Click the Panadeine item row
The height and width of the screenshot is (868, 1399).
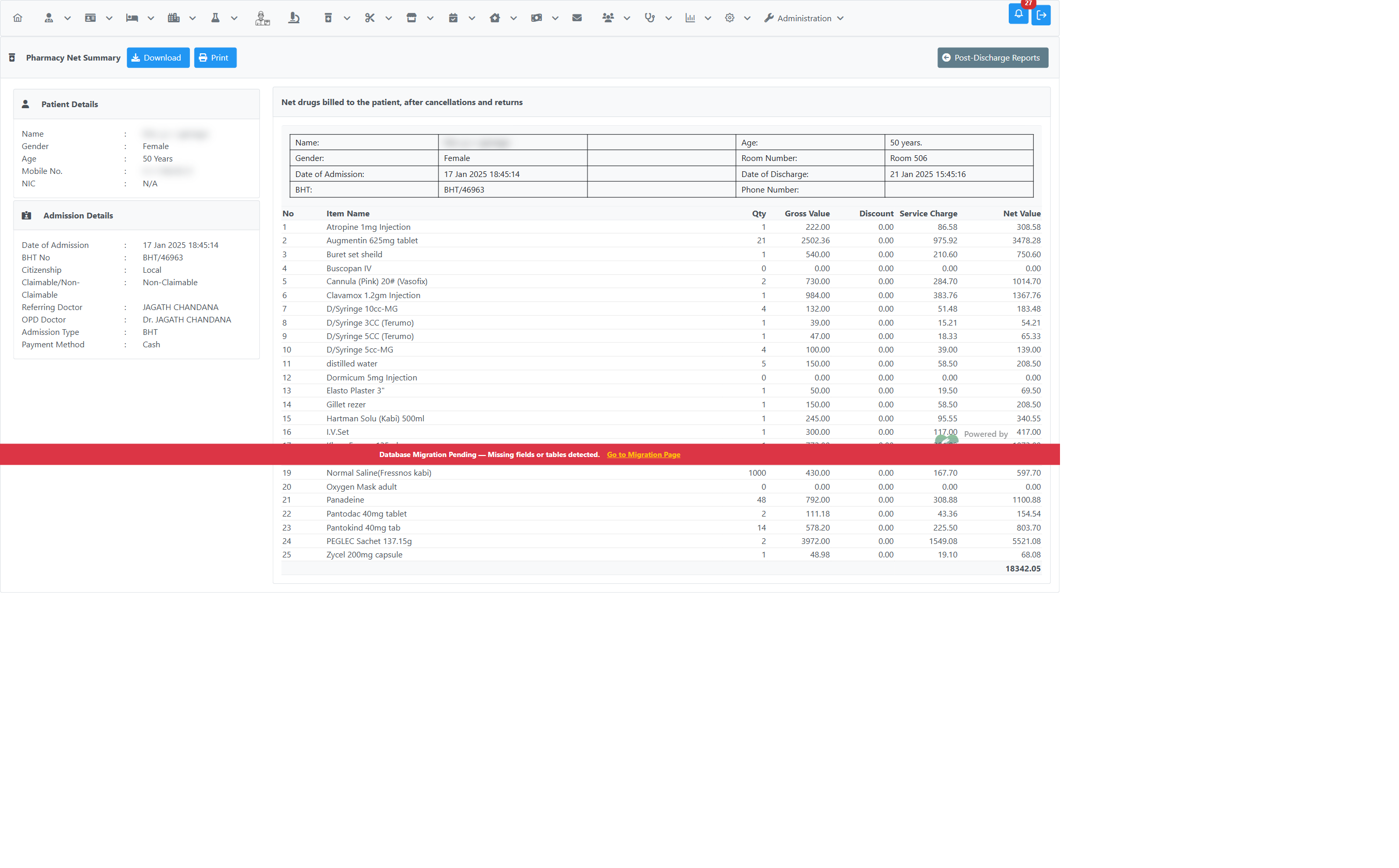[661, 499]
